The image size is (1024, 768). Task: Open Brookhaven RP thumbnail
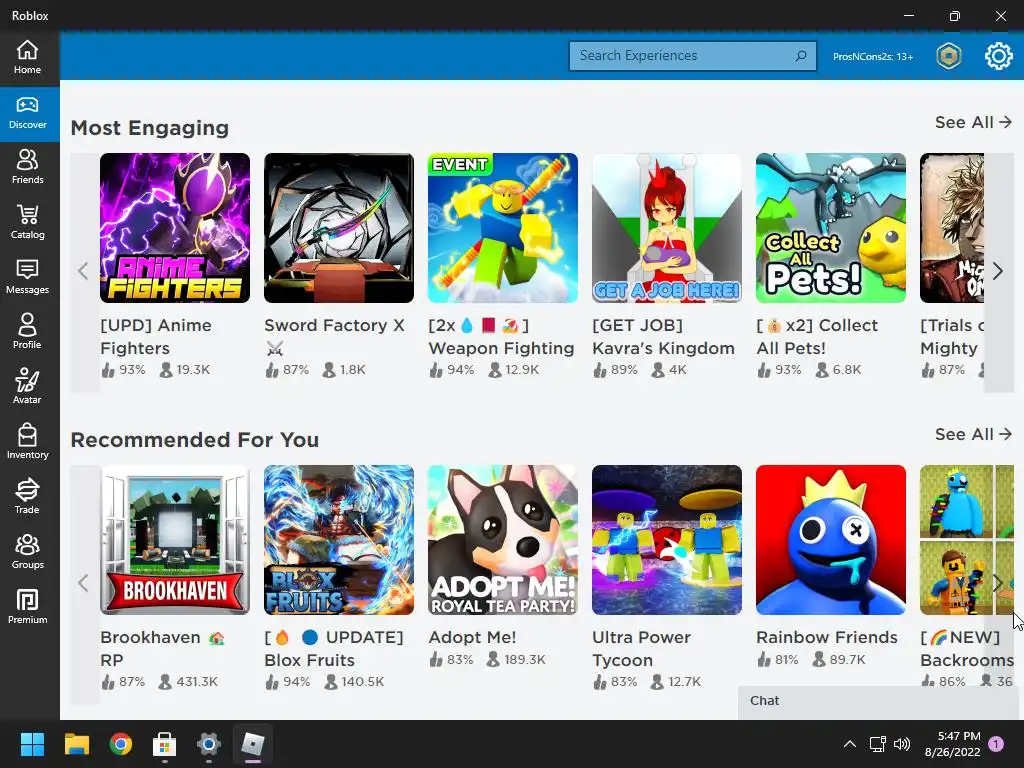tap(175, 540)
